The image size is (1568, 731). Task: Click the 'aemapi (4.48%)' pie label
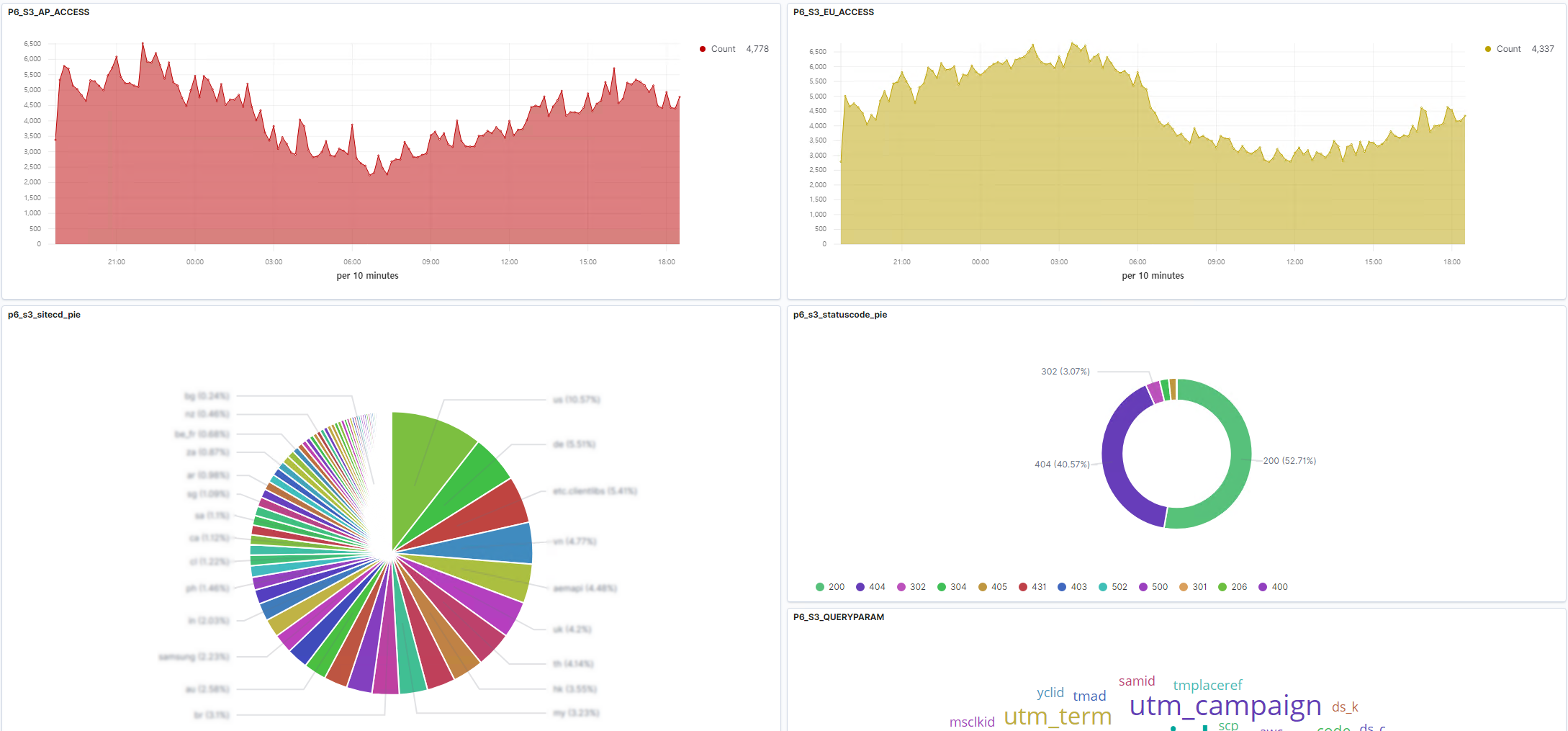pos(585,588)
